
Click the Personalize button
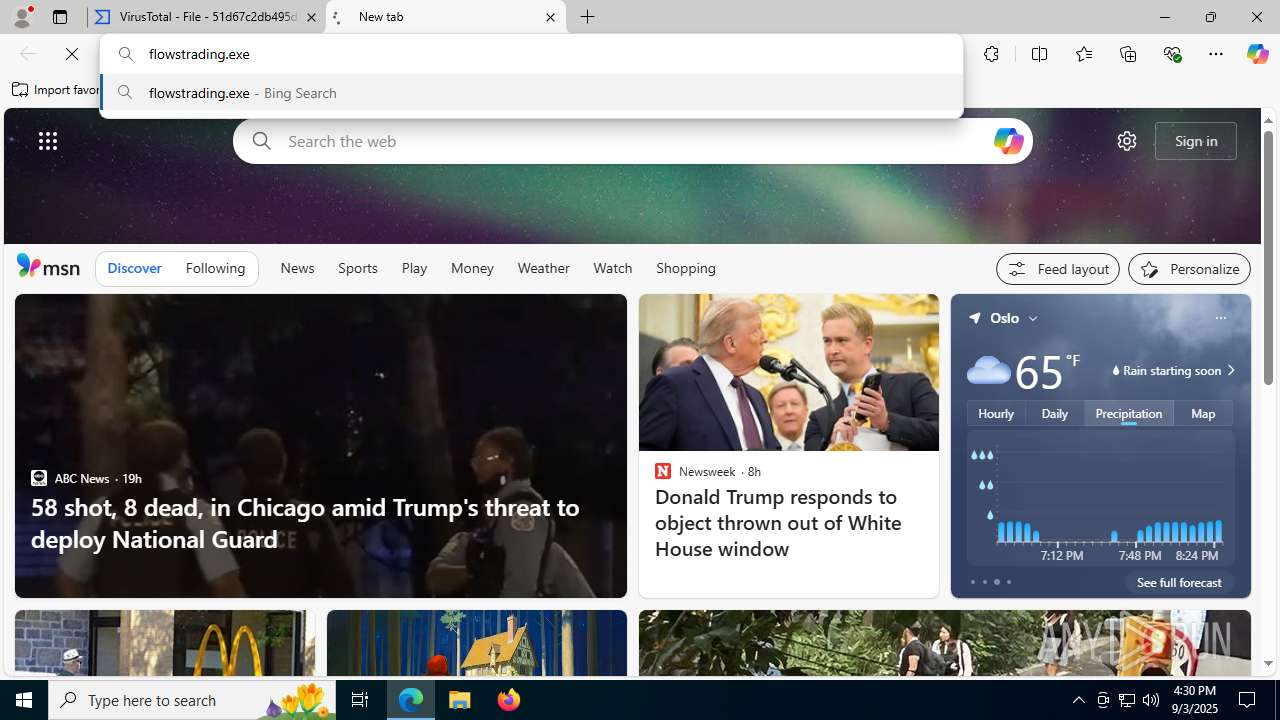click(1189, 269)
